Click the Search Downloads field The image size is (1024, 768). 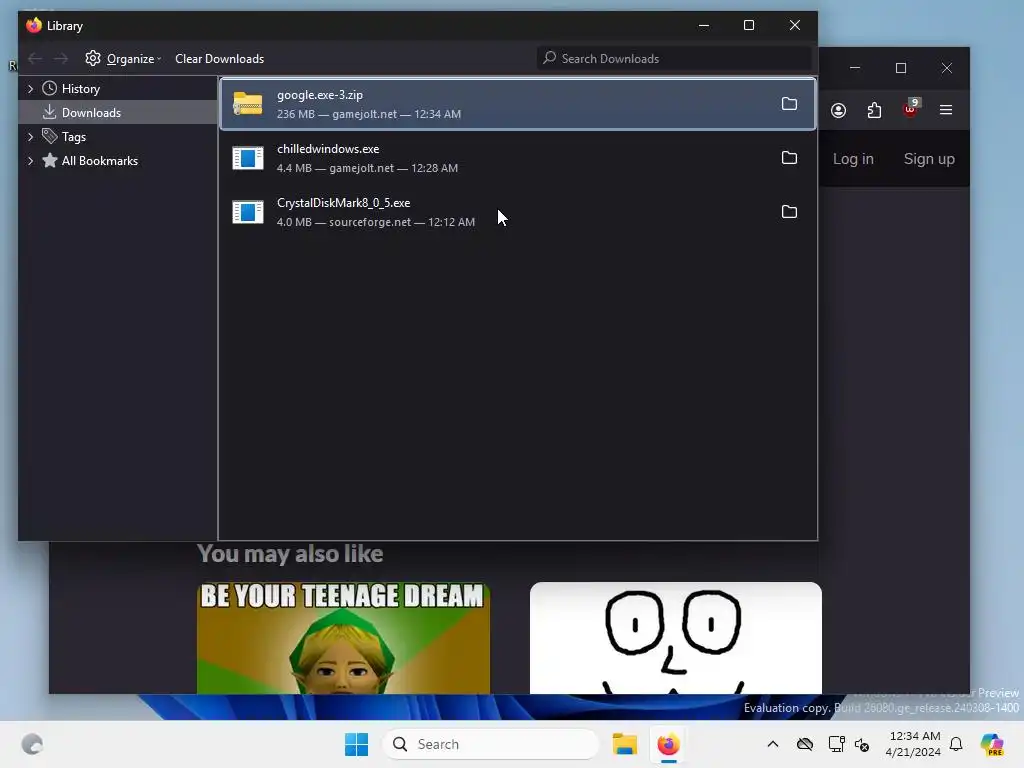(x=675, y=59)
